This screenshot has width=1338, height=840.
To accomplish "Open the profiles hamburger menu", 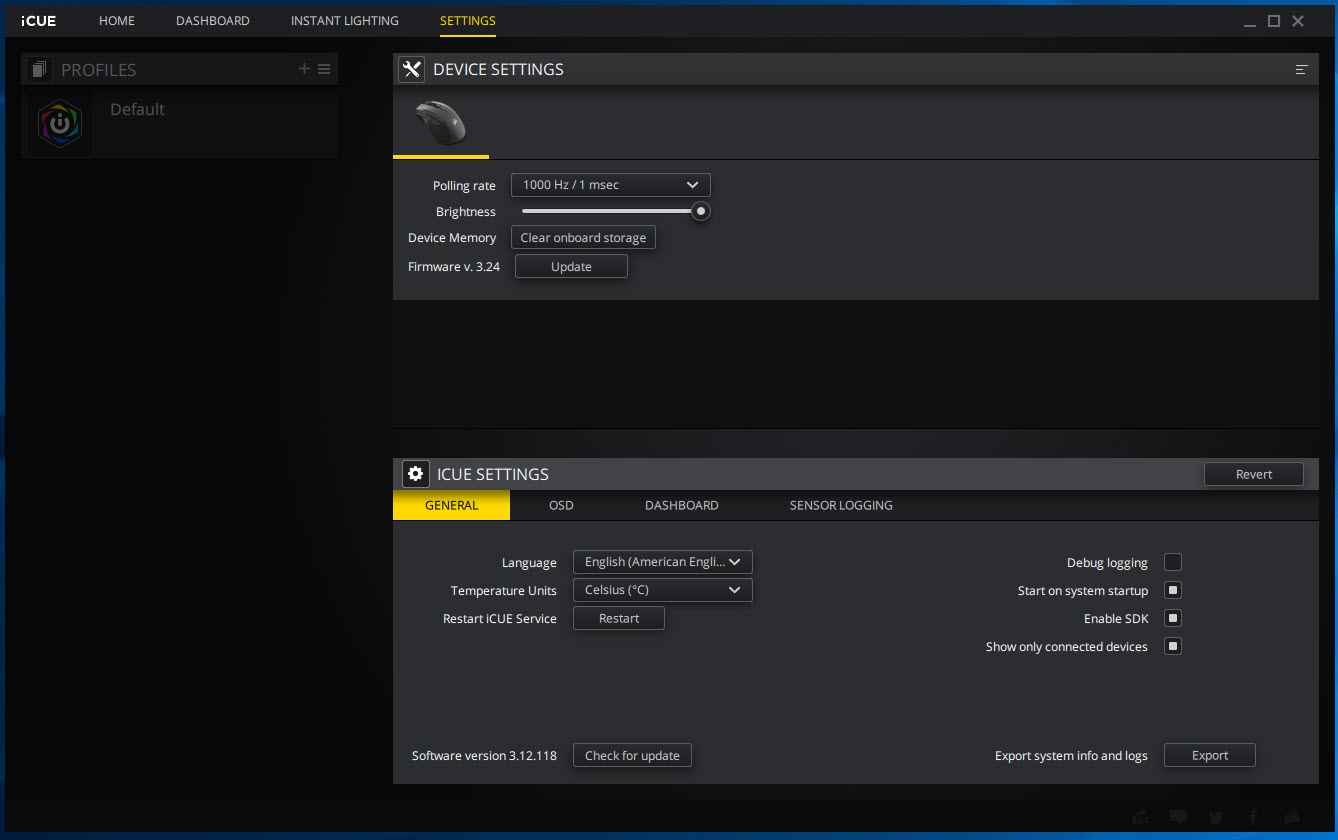I will tap(324, 69).
